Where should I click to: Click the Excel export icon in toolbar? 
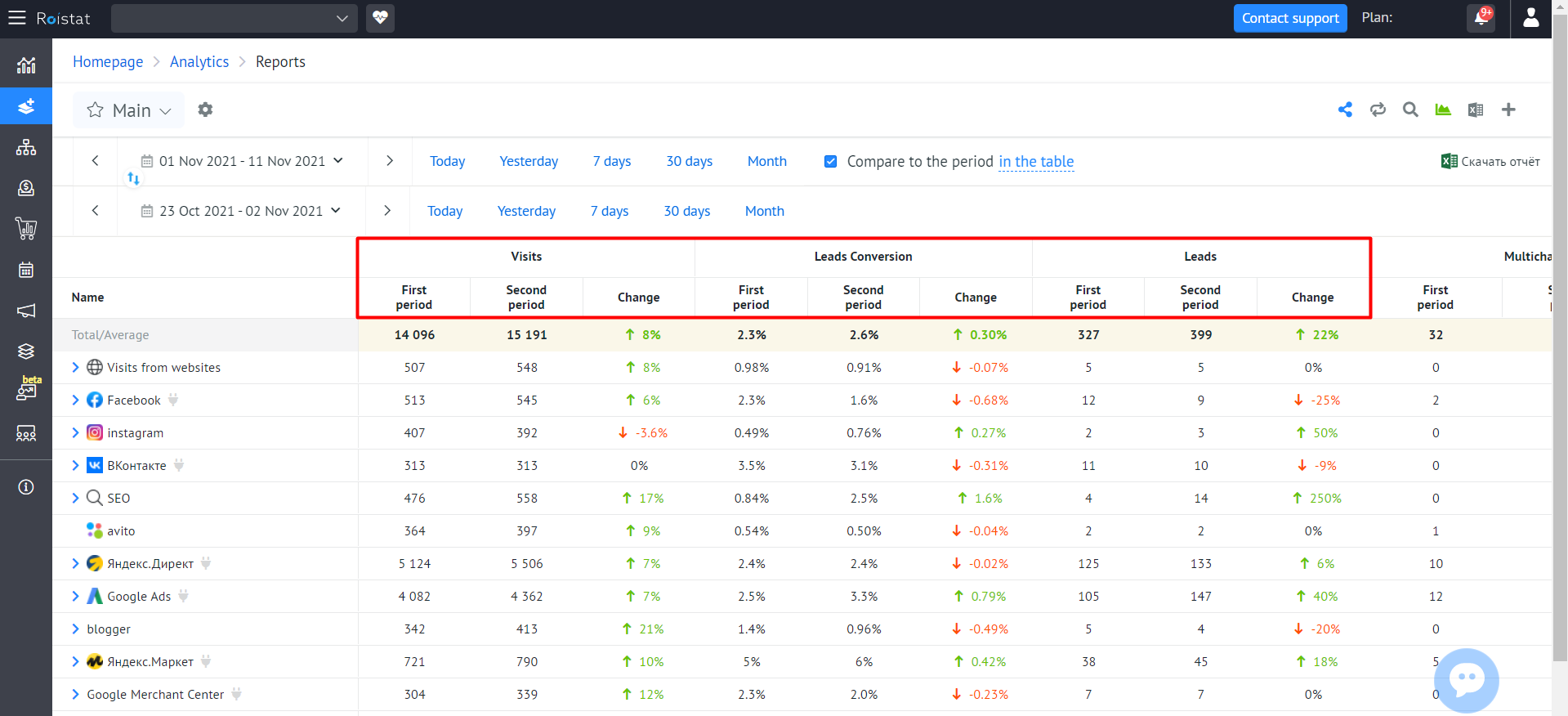click(1476, 110)
